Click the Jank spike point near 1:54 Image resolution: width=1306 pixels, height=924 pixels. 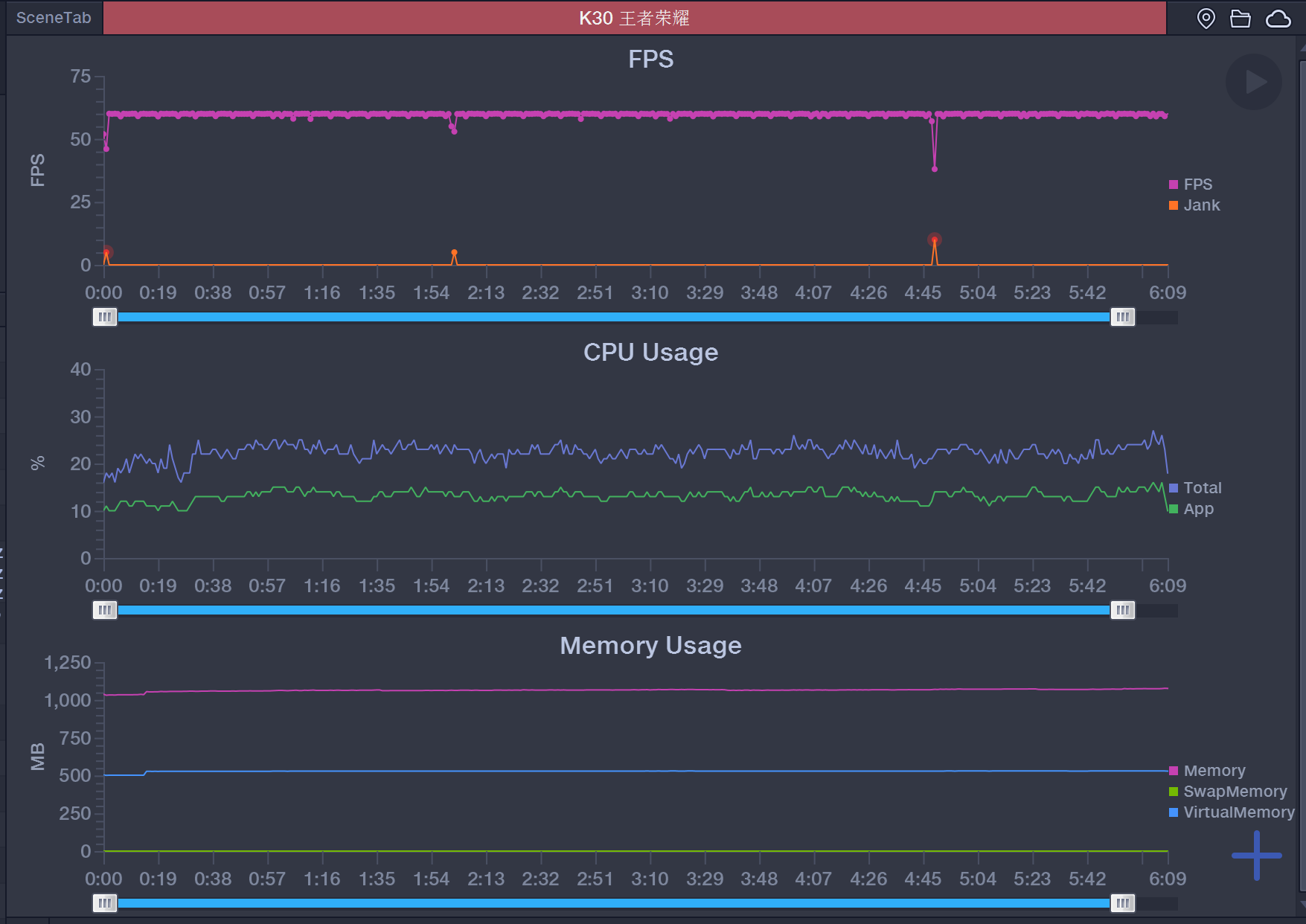click(454, 252)
